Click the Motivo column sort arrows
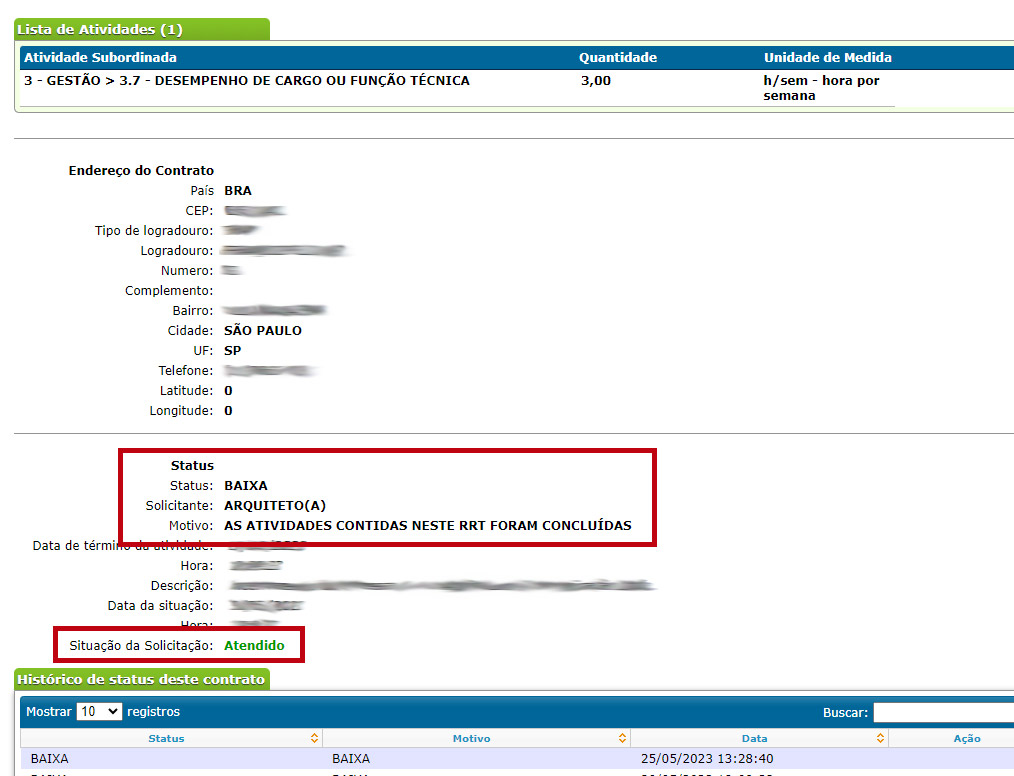Viewport: 1014px width, 776px height. click(x=623, y=738)
